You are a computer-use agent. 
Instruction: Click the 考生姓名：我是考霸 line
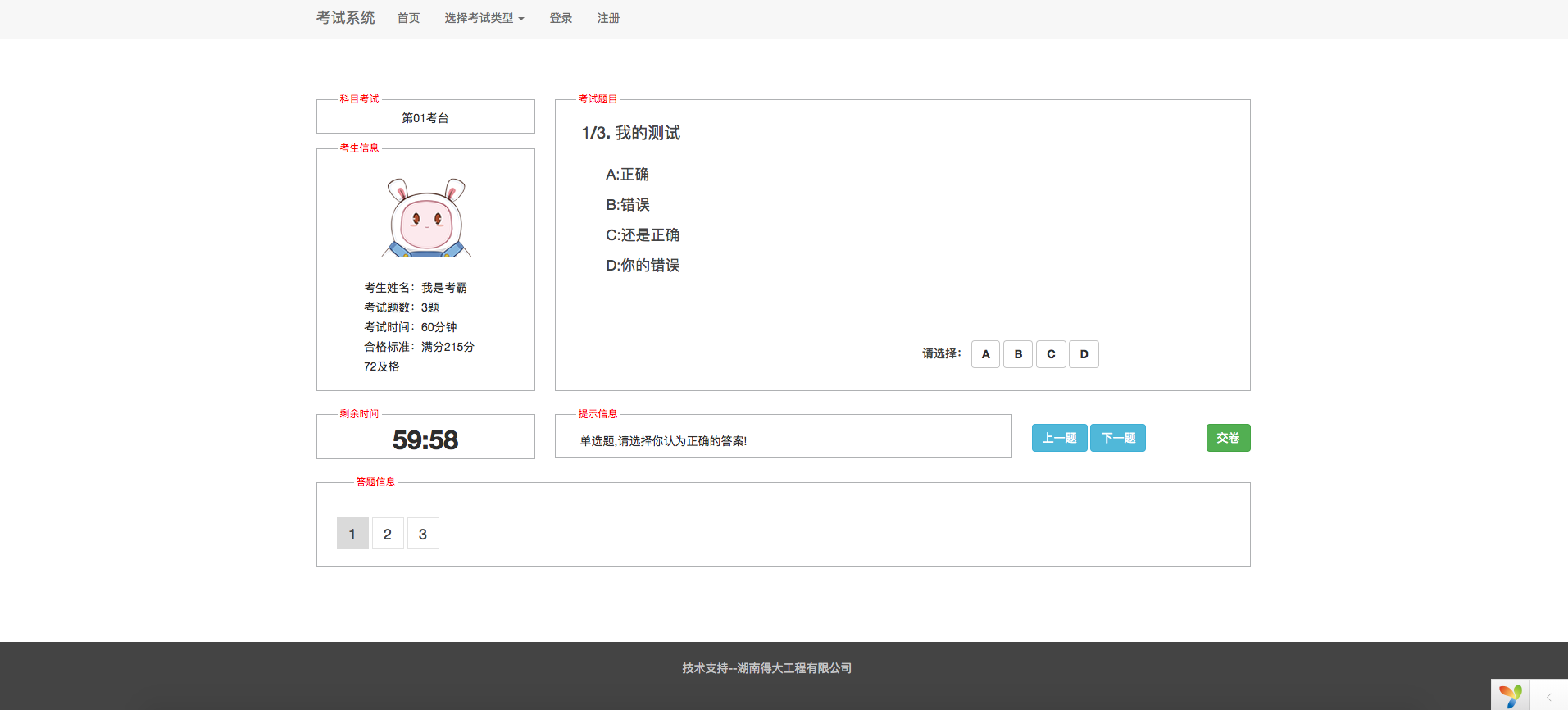(416, 288)
